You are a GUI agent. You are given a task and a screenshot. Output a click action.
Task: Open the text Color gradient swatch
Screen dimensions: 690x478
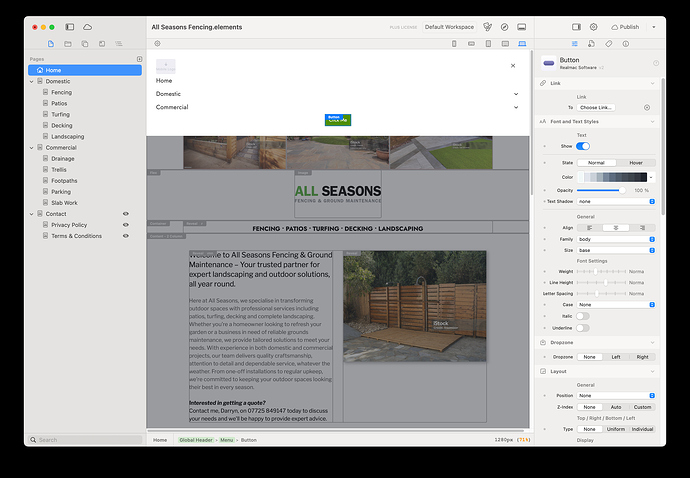pos(613,177)
